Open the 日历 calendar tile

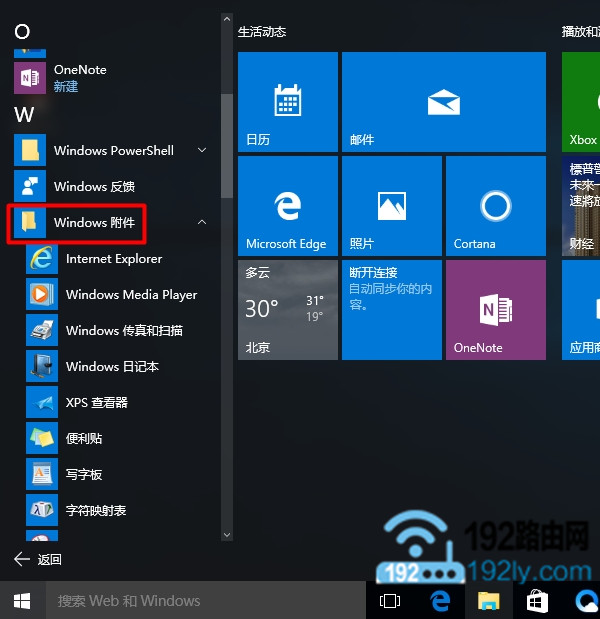[x=288, y=102]
